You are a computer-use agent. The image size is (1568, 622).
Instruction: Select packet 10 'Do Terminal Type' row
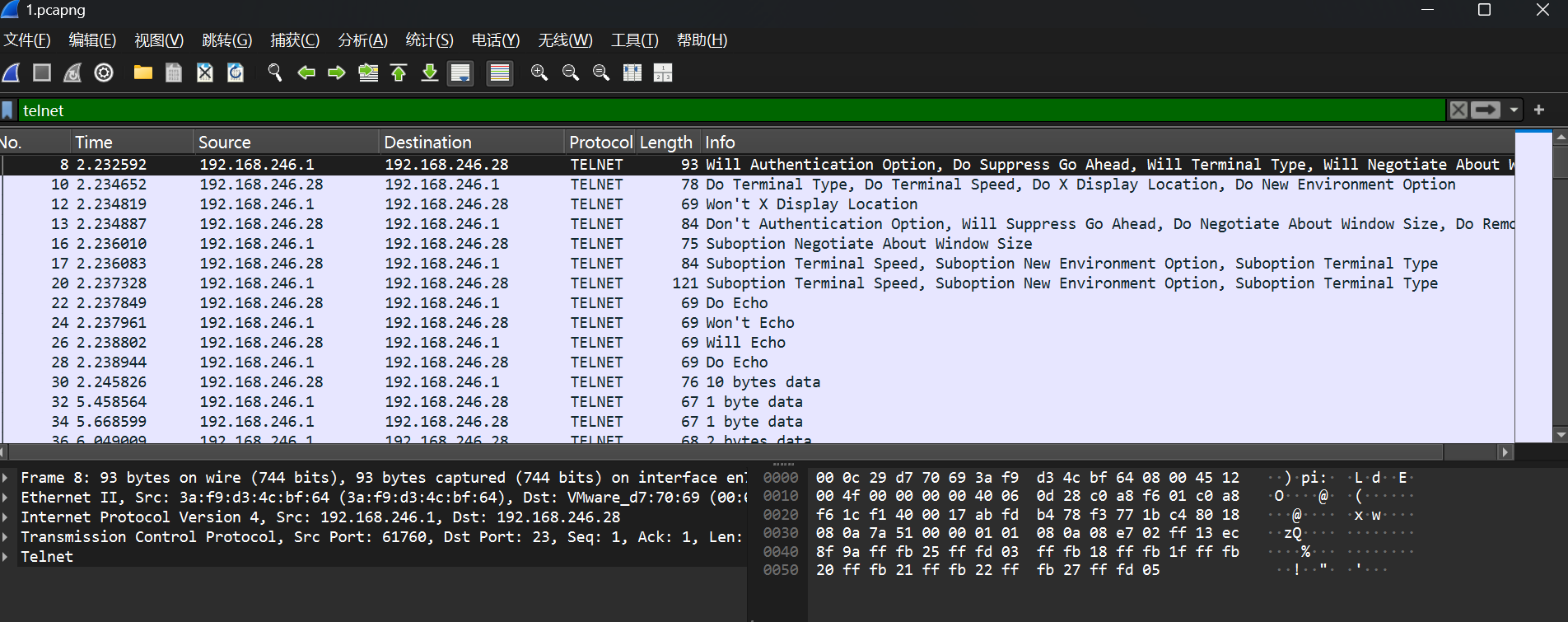[758, 185]
